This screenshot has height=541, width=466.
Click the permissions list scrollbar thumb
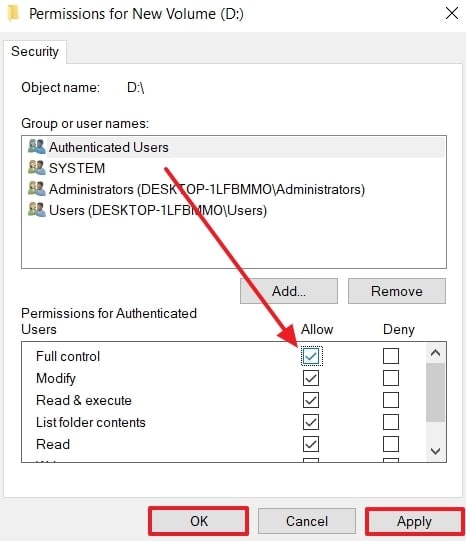point(435,392)
